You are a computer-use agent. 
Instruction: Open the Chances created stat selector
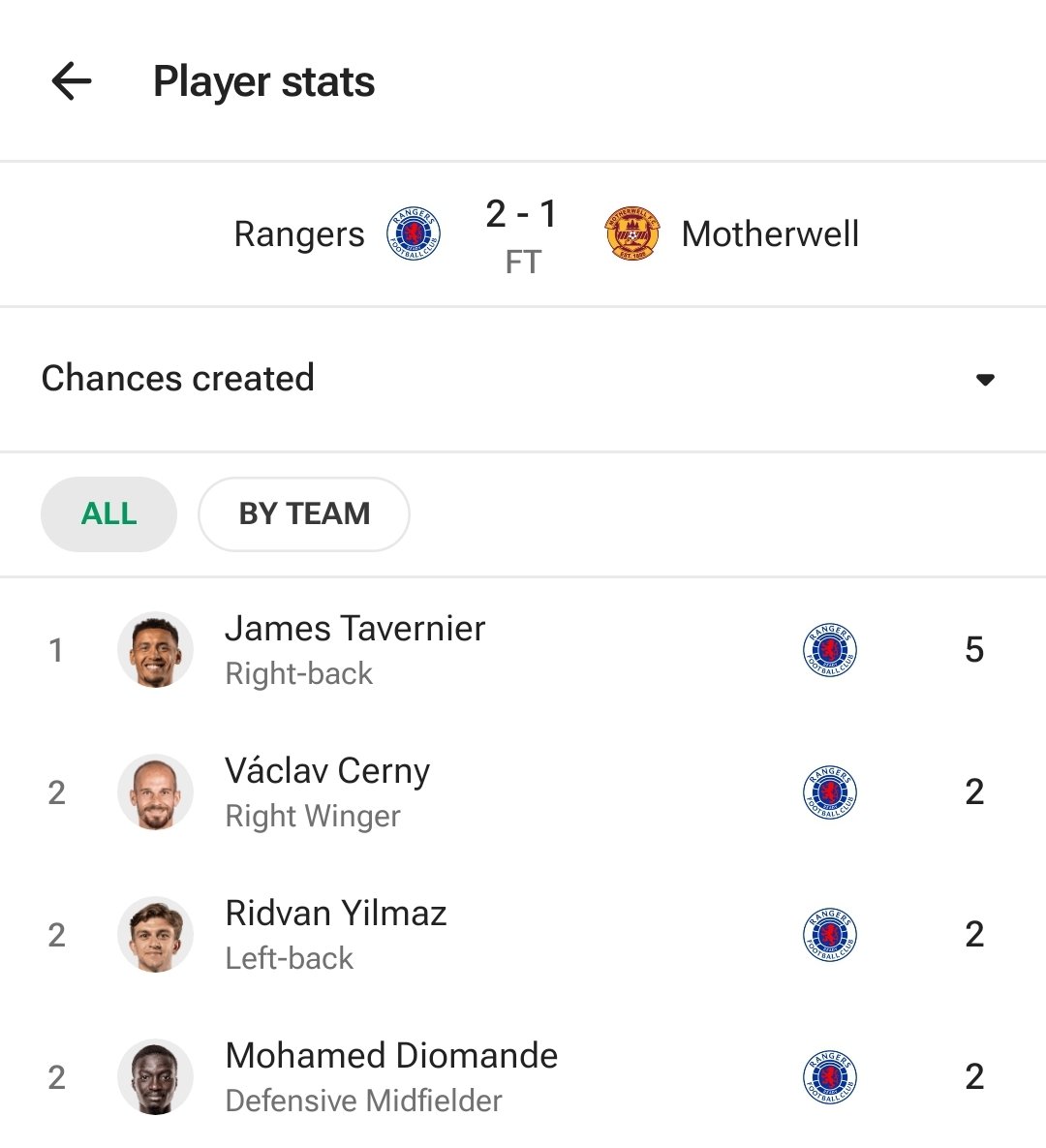coord(178,378)
